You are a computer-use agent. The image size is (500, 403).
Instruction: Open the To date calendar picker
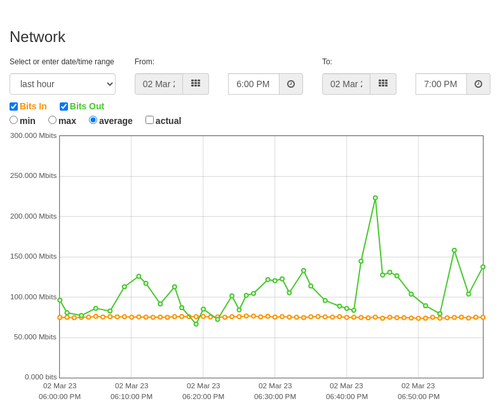tap(383, 84)
